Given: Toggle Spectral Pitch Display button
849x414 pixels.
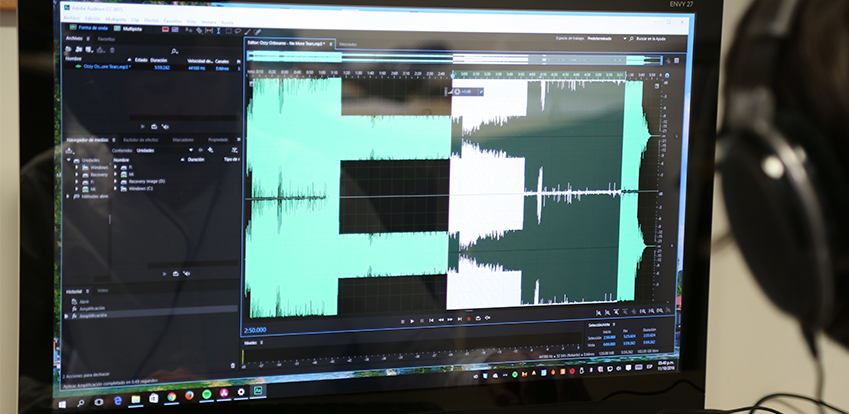Looking at the screenshot, I should [x=175, y=30].
